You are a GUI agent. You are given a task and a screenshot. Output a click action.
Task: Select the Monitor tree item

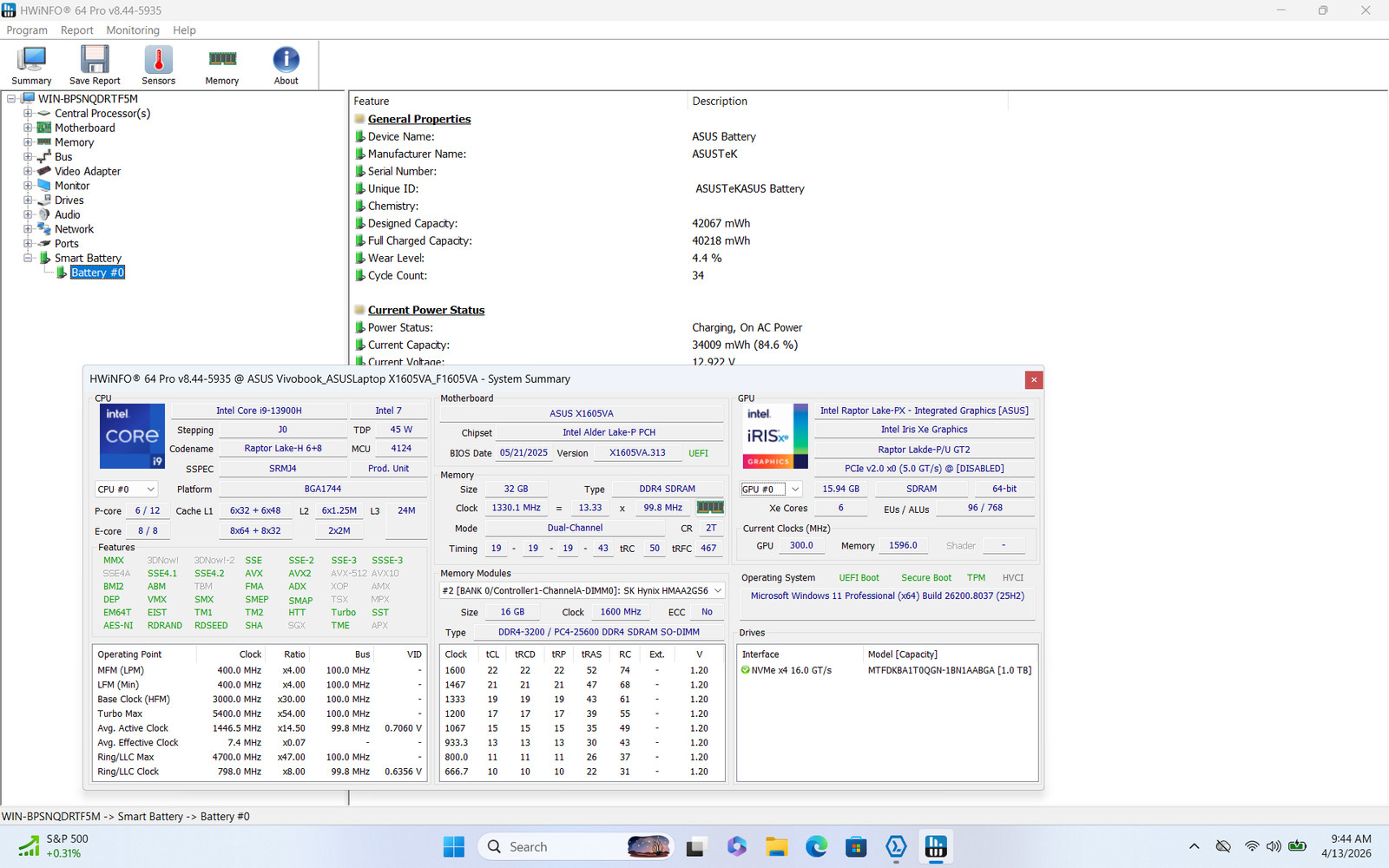click(x=72, y=186)
